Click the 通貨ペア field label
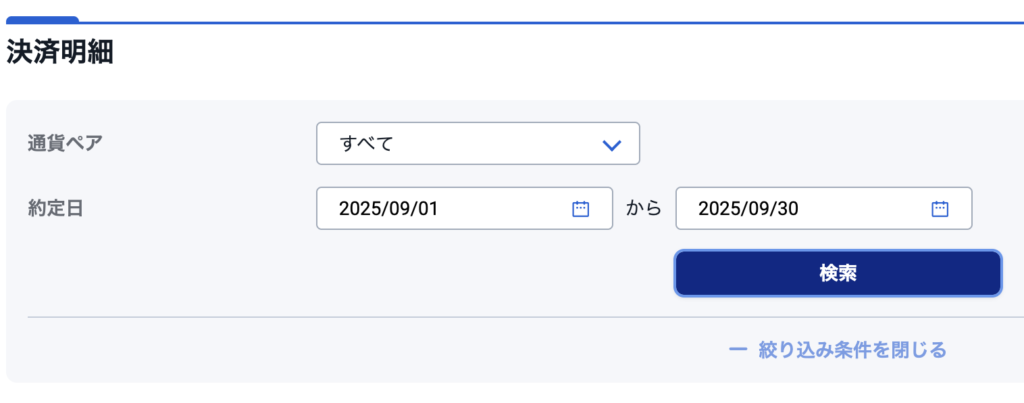Screen dimensions: 1024x403 coord(65,142)
